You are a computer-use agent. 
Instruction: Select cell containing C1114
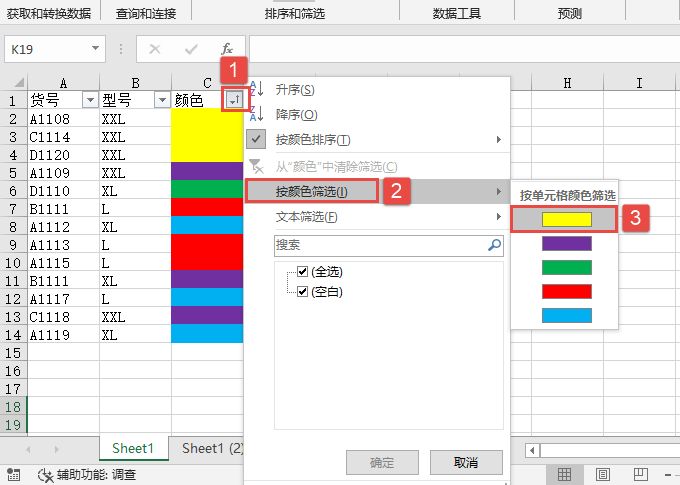pos(63,137)
